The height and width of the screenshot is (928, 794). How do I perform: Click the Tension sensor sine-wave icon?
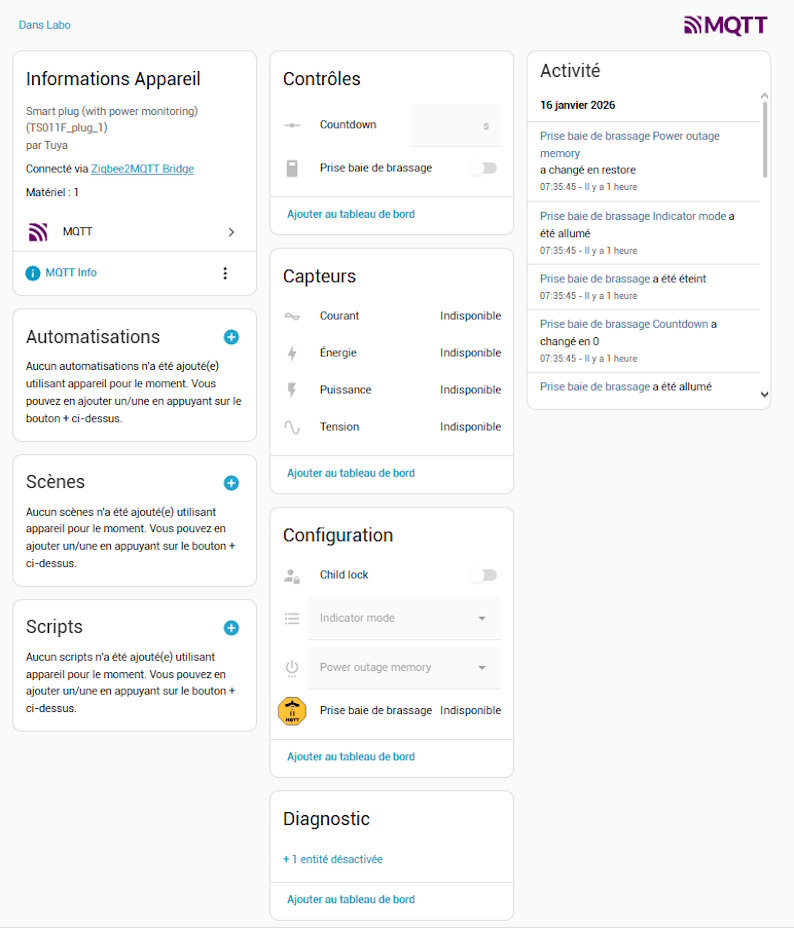pyautogui.click(x=292, y=427)
